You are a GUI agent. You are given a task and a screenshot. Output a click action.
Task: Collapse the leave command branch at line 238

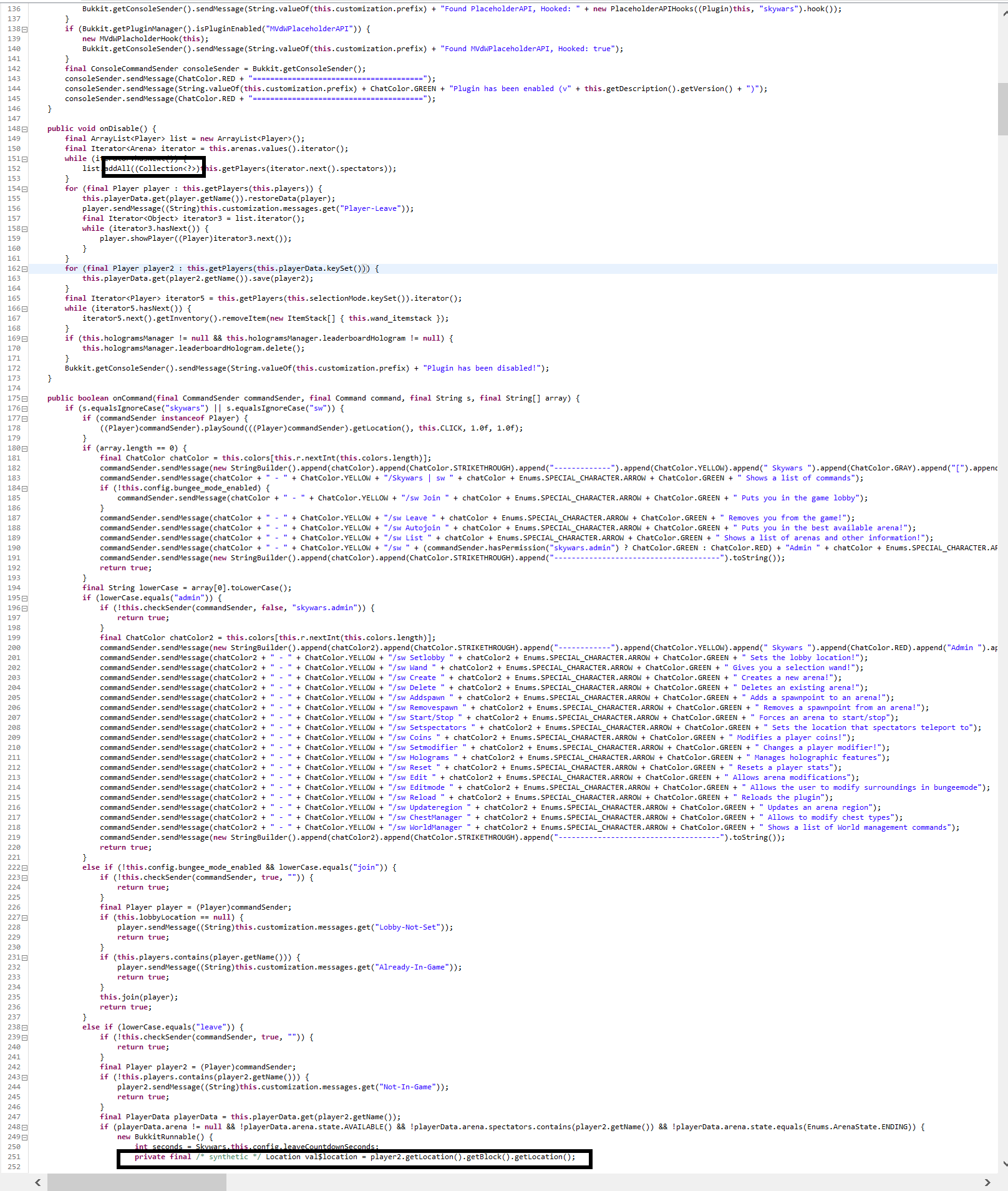click(x=24, y=1027)
